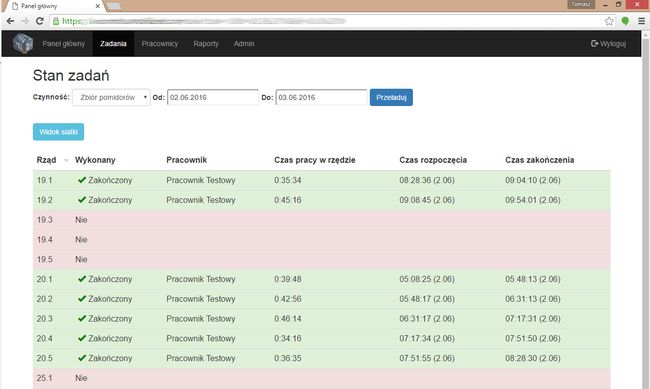This screenshot has width=650, height=389.
Task: Click the Stan zadań heading
Action: click(71, 75)
